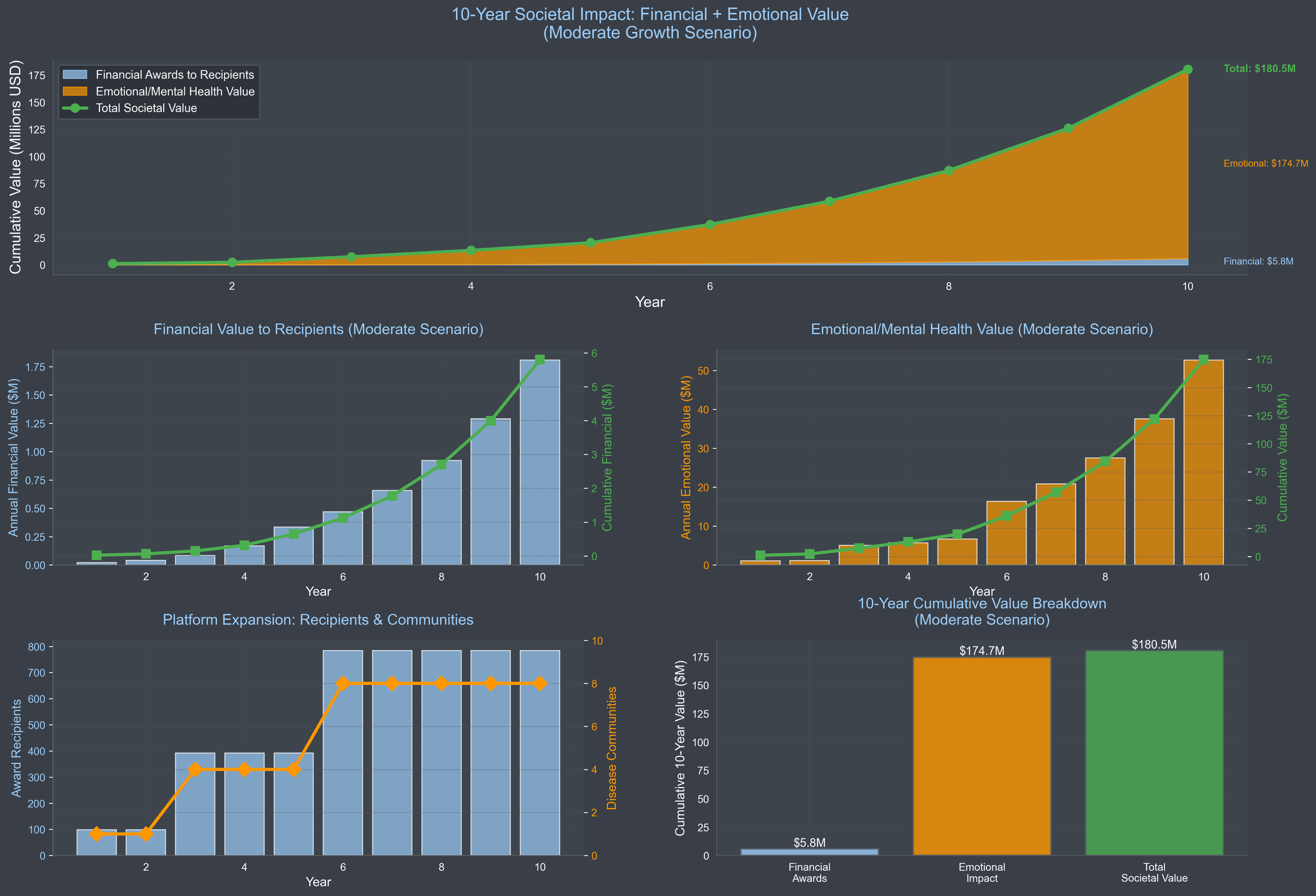Viewport: 1316px width, 896px height.
Task: Click the '$174.7M' label above the Emotional bar
Action: click(x=981, y=651)
